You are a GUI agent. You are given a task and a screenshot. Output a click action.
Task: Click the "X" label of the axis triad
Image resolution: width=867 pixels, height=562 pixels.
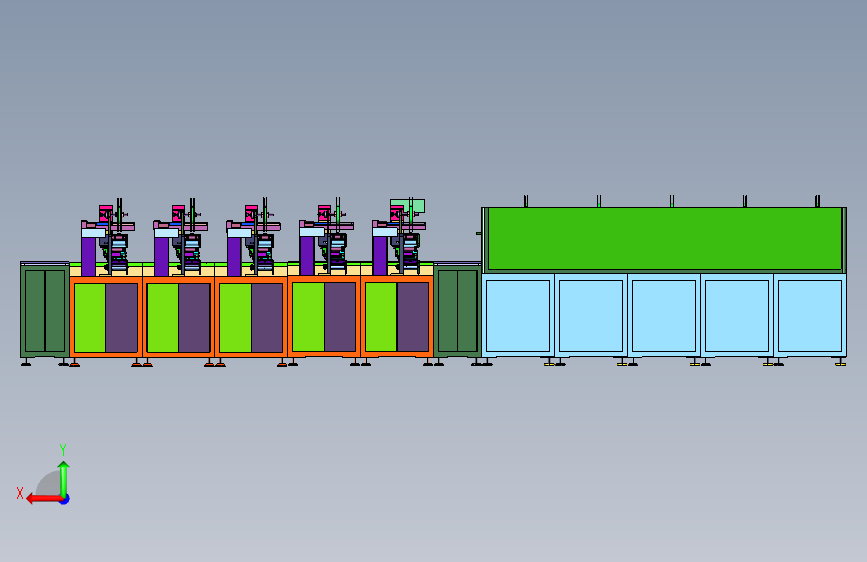point(20,493)
